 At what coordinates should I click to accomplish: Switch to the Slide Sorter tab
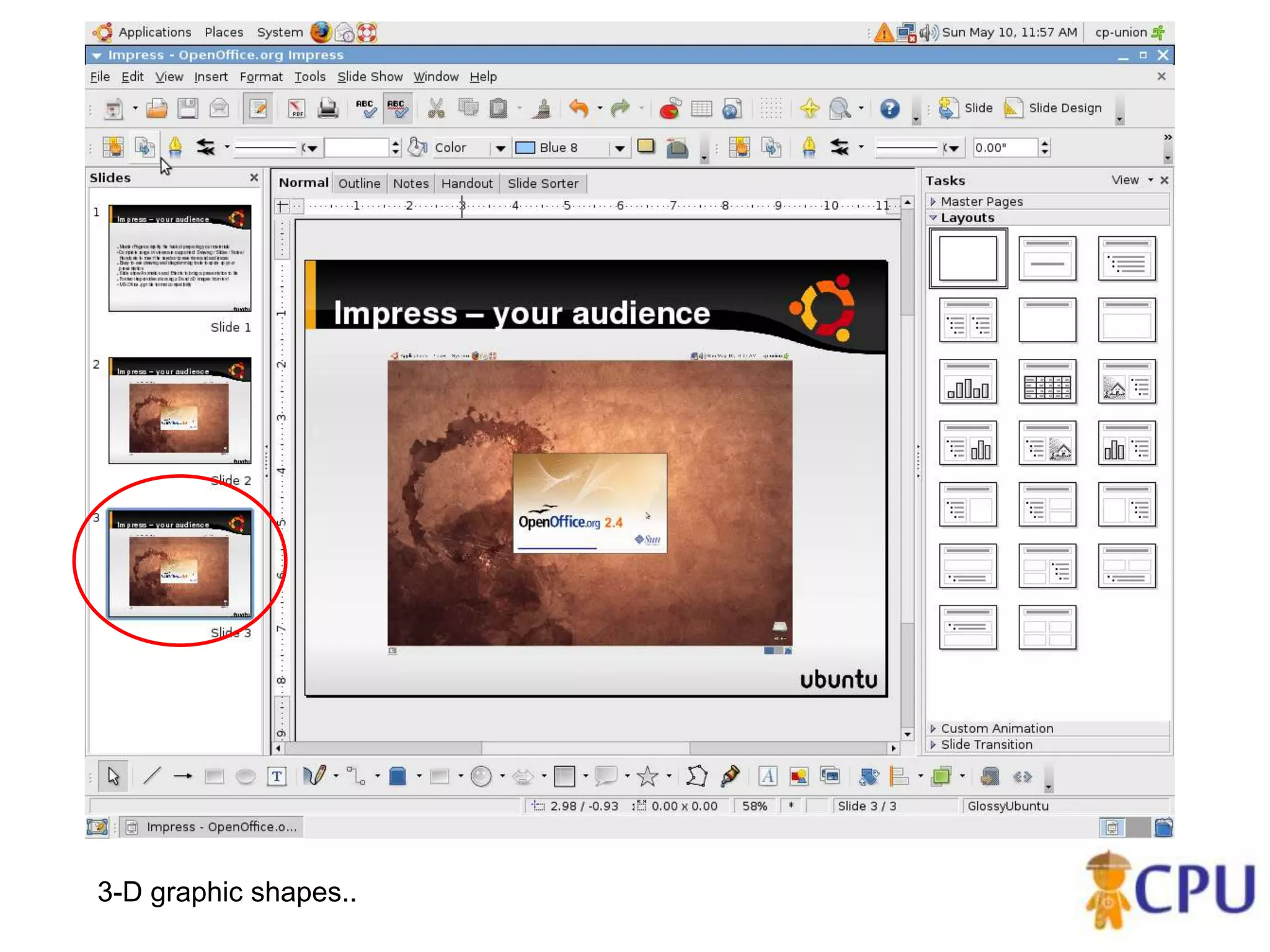[543, 183]
